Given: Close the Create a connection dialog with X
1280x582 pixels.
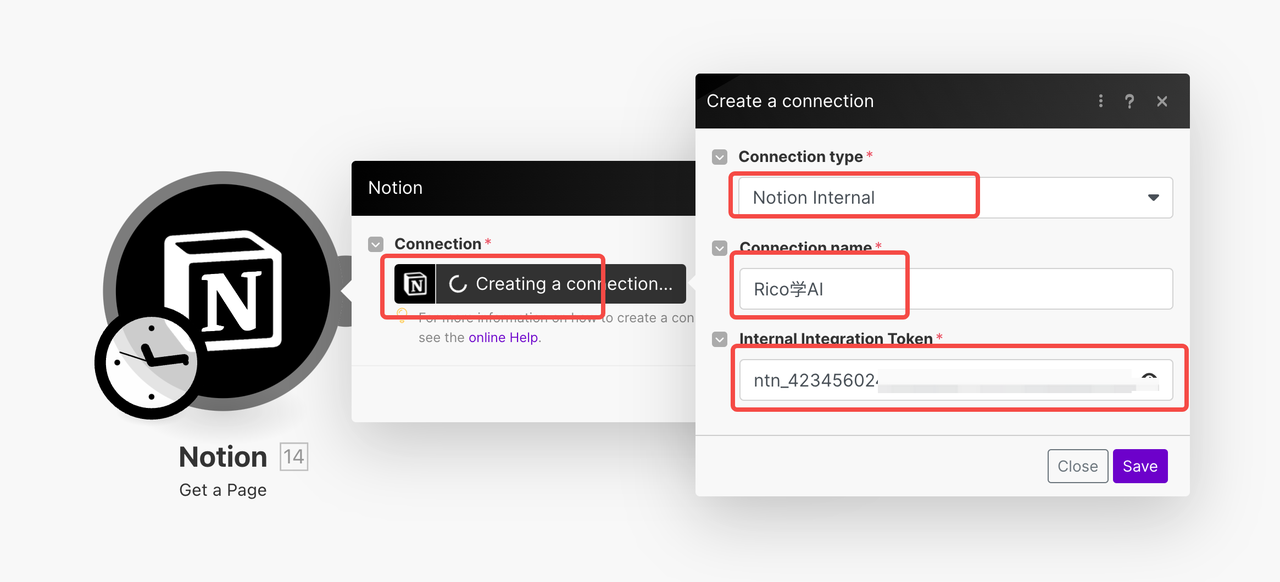Looking at the screenshot, I should (x=1161, y=101).
